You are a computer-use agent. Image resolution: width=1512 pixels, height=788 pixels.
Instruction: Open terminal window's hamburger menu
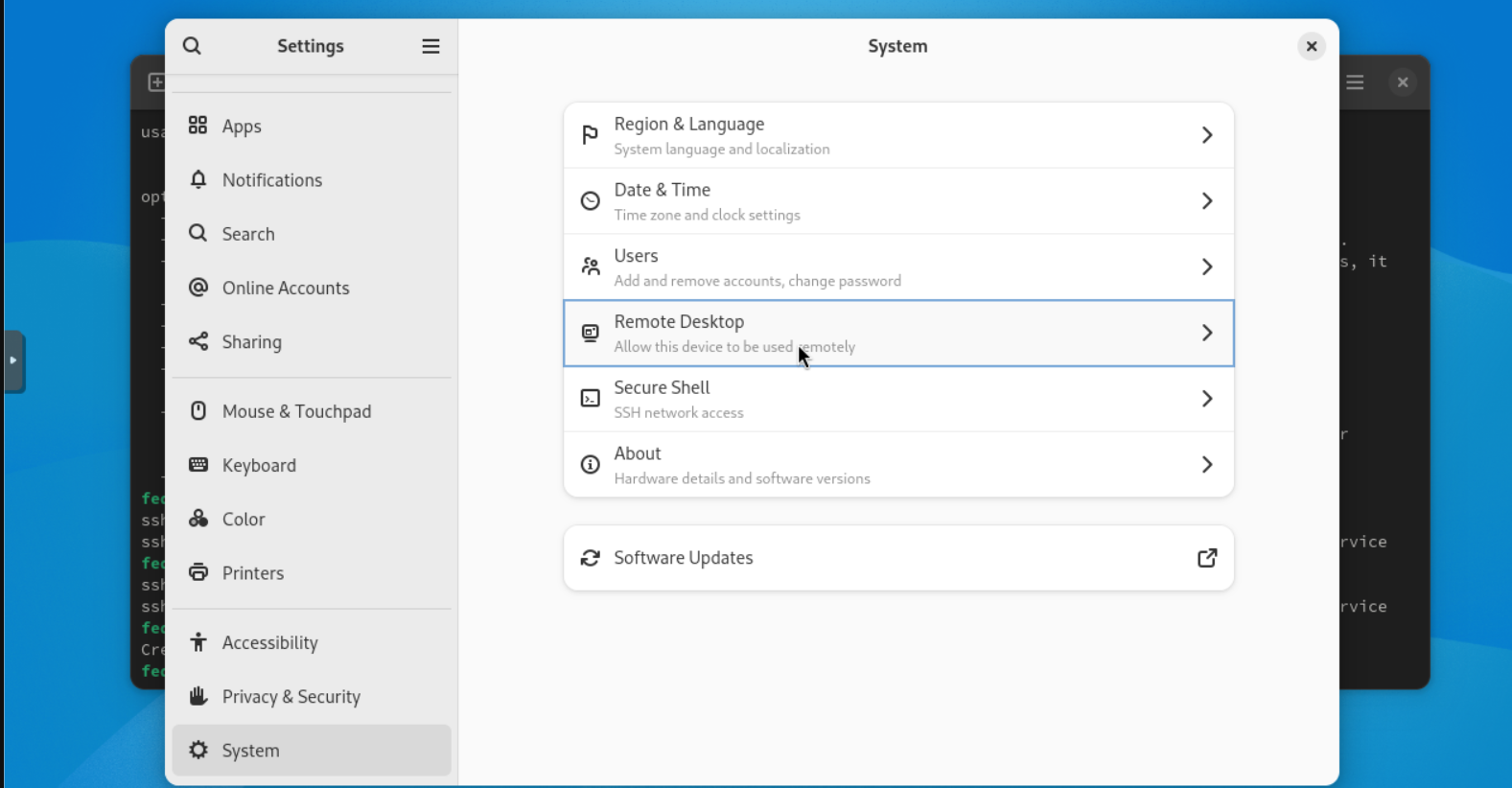tap(1355, 82)
